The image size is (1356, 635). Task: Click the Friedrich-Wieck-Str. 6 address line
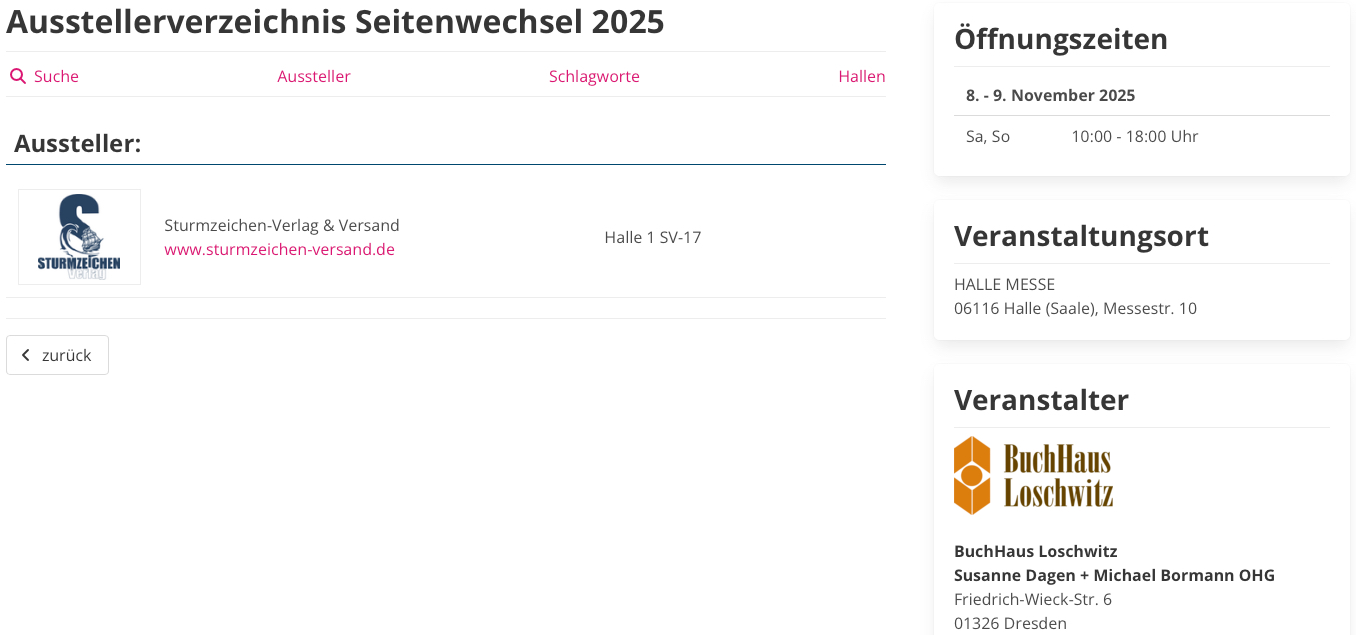1032,599
